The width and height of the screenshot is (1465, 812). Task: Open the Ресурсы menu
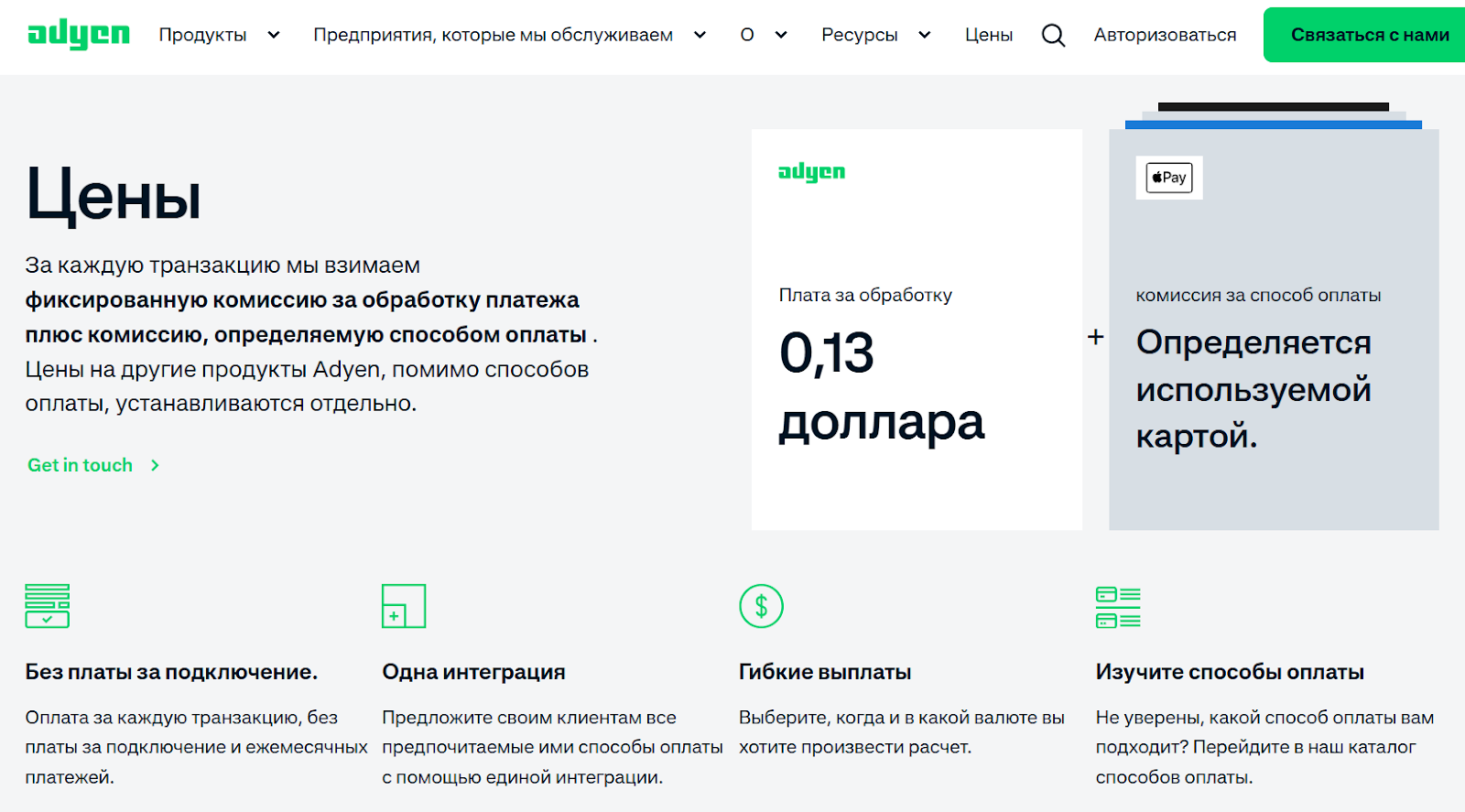[859, 35]
